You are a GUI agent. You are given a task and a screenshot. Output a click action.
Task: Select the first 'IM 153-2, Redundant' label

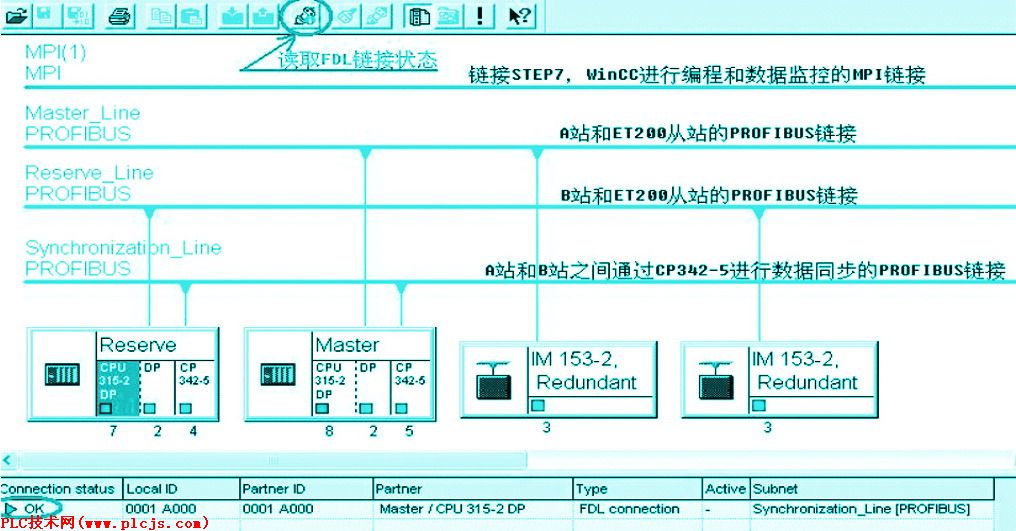[583, 370]
